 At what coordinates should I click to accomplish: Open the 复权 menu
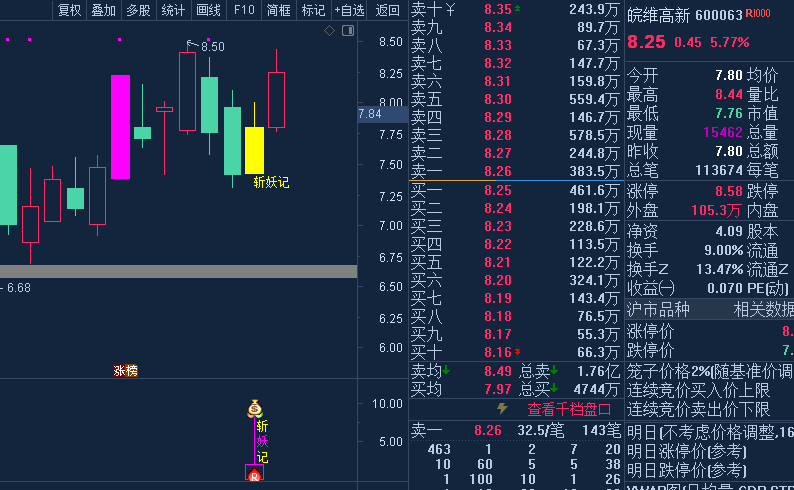[69, 10]
